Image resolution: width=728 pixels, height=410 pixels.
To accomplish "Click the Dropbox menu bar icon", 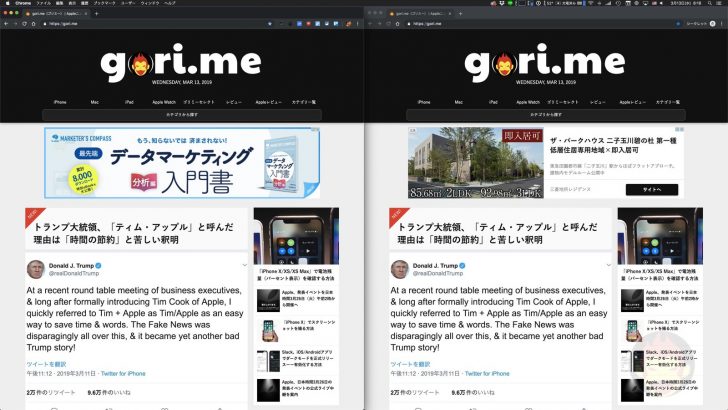I will point(502,3).
